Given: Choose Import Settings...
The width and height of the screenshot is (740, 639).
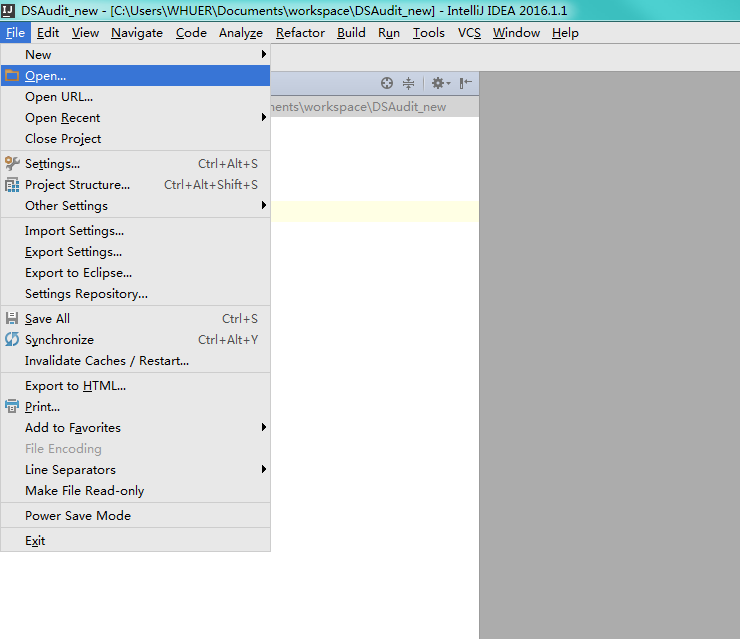Looking at the screenshot, I should [x=135, y=230].
